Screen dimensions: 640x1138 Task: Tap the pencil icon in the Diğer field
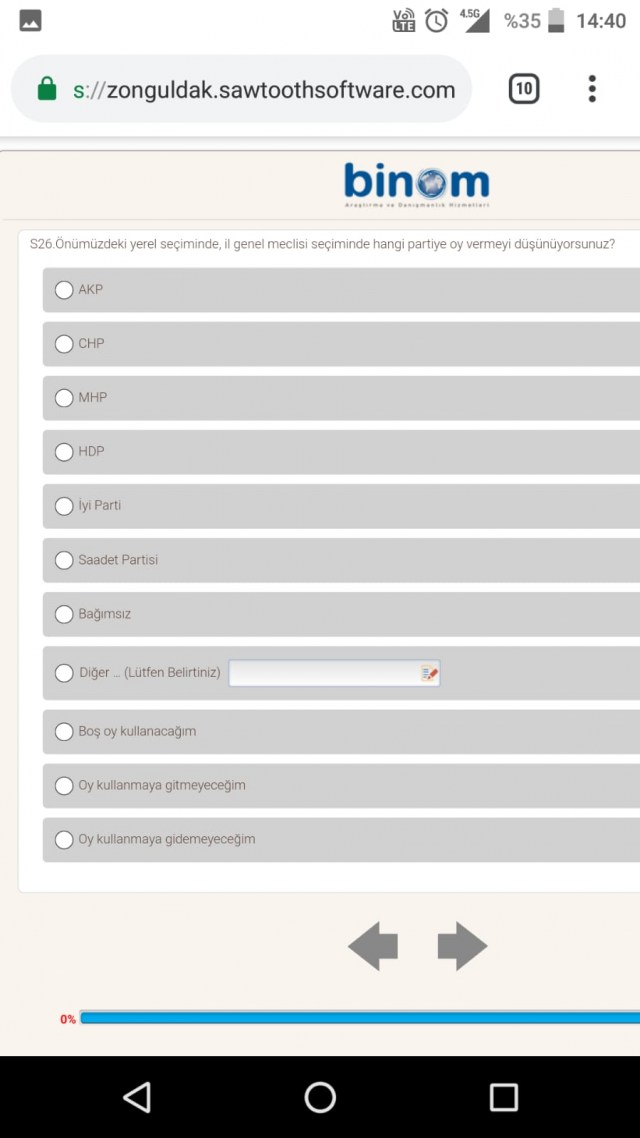click(x=429, y=674)
